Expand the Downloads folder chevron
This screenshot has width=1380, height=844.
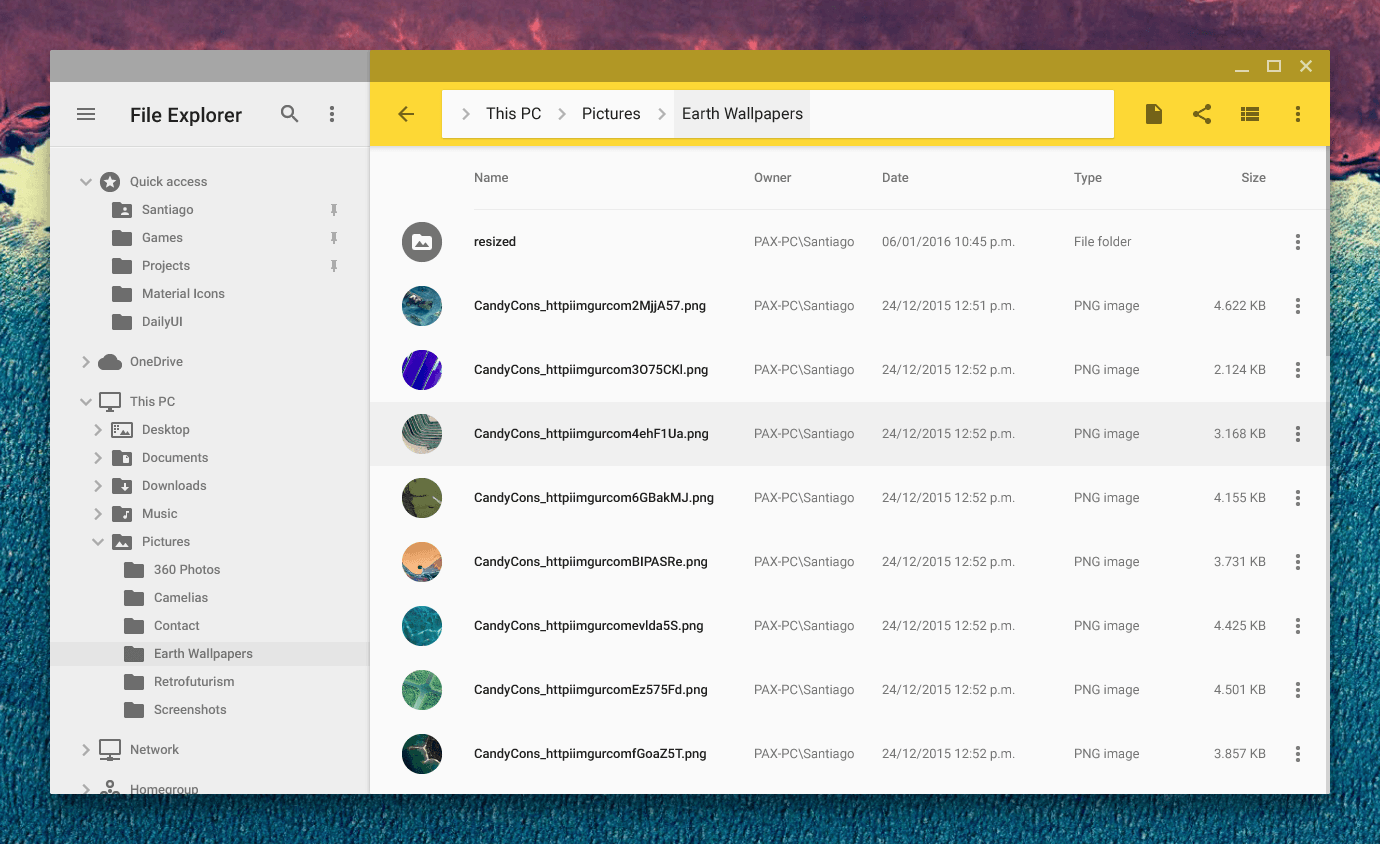pyautogui.click(x=98, y=486)
